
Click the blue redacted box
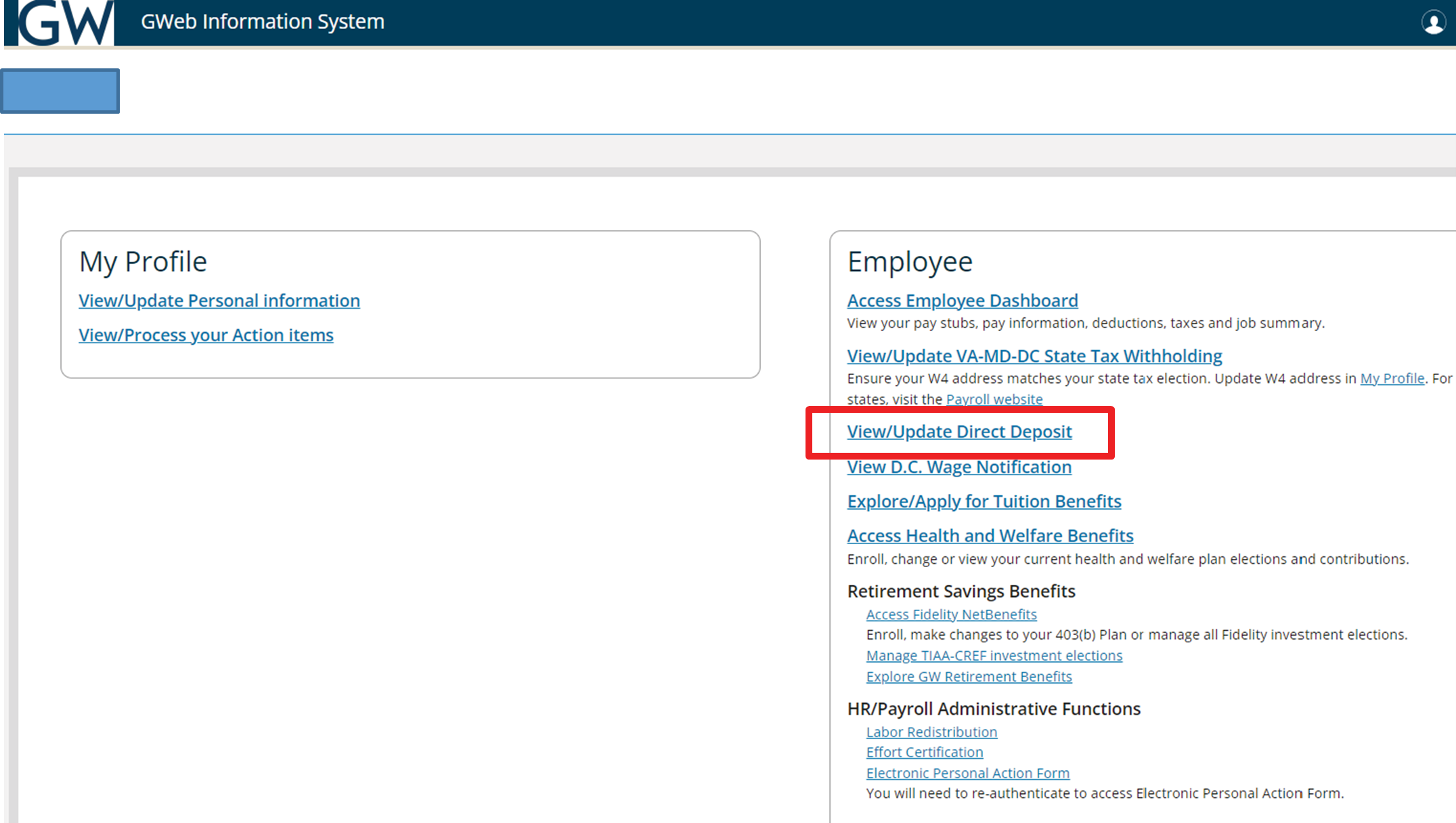(x=61, y=91)
